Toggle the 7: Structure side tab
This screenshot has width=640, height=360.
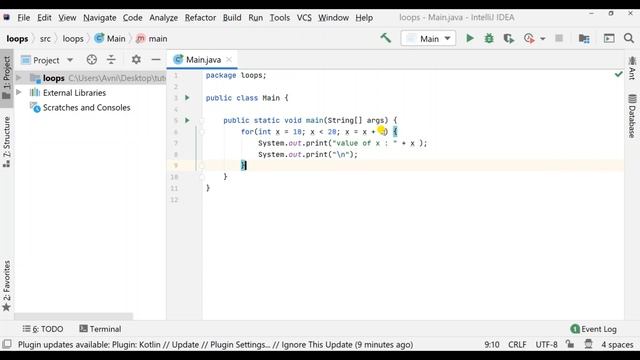point(7,142)
